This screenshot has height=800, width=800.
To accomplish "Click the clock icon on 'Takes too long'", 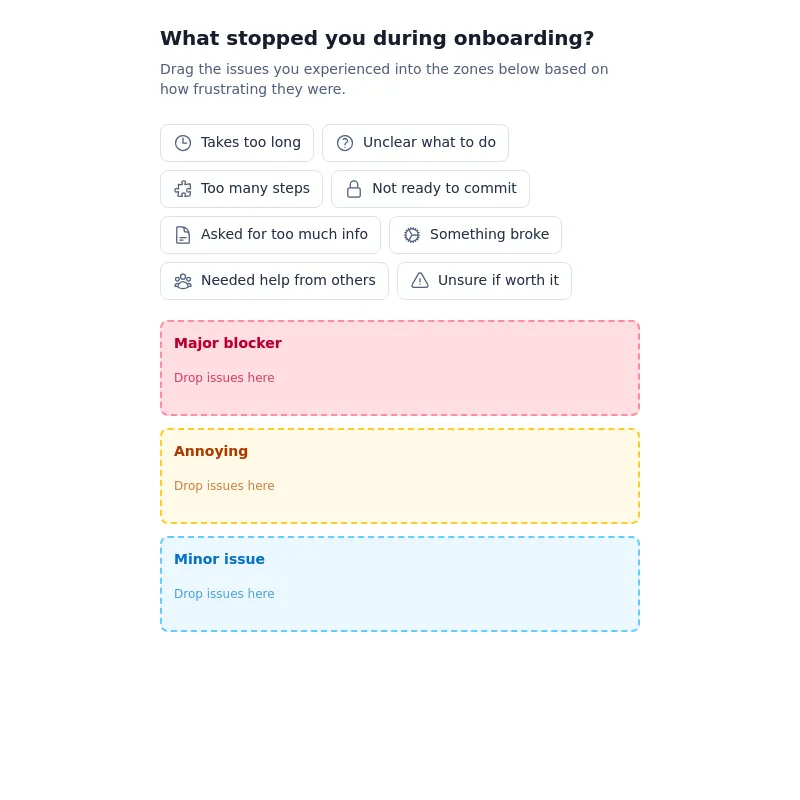I will [183, 142].
